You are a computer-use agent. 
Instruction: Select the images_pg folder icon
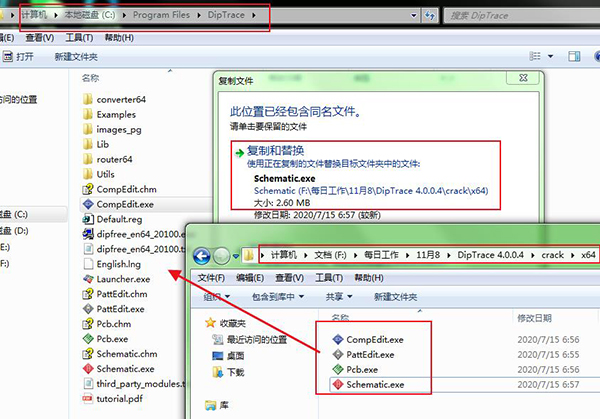[88, 129]
